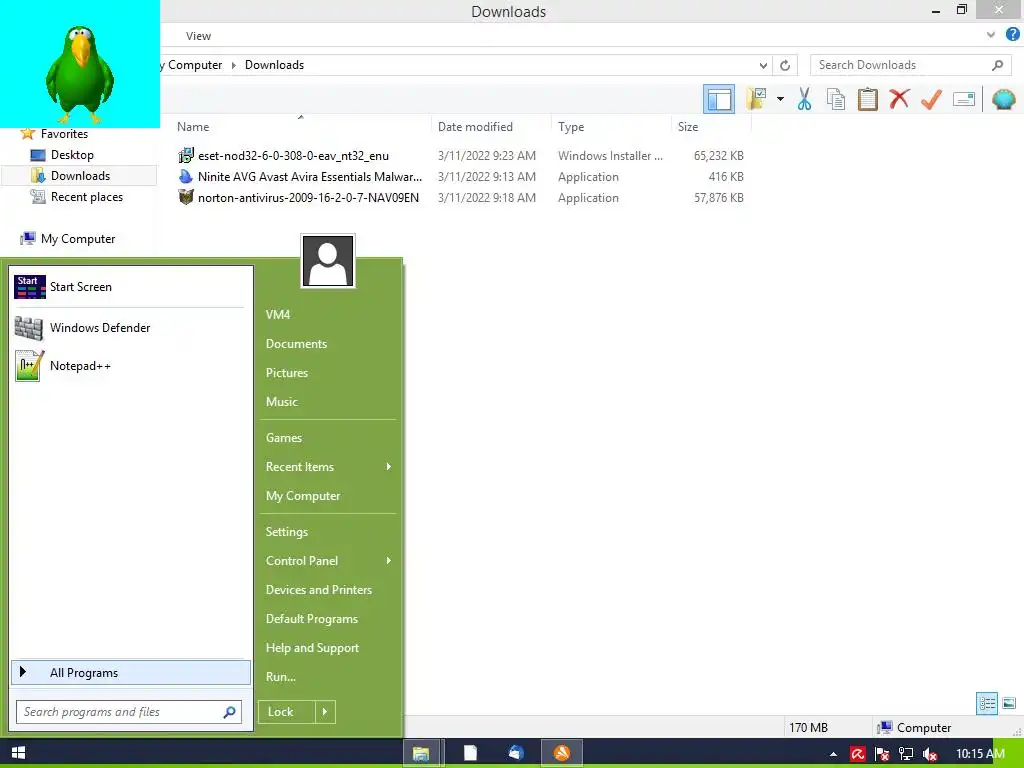
Task: Expand Control Panel submenu arrow
Action: pyautogui.click(x=389, y=560)
